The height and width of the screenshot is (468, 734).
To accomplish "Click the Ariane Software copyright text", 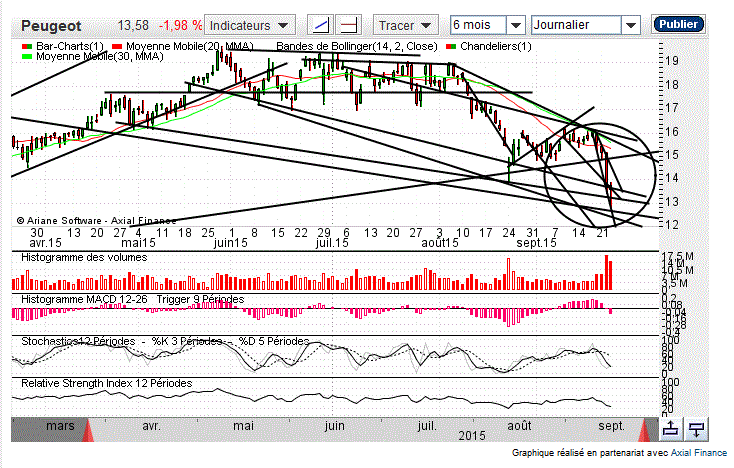I will click(96, 220).
